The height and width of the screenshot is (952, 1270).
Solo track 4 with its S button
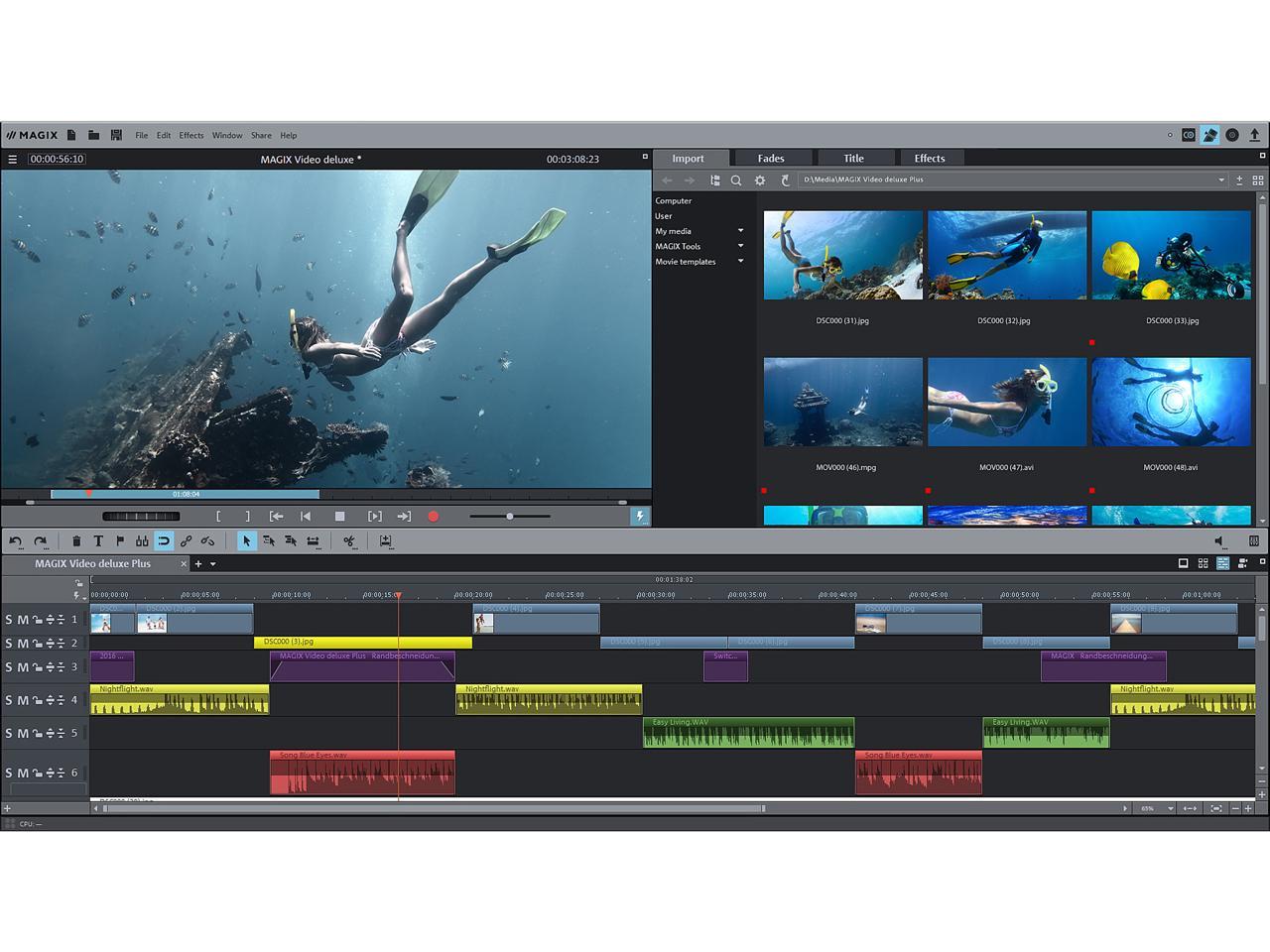pos(9,700)
